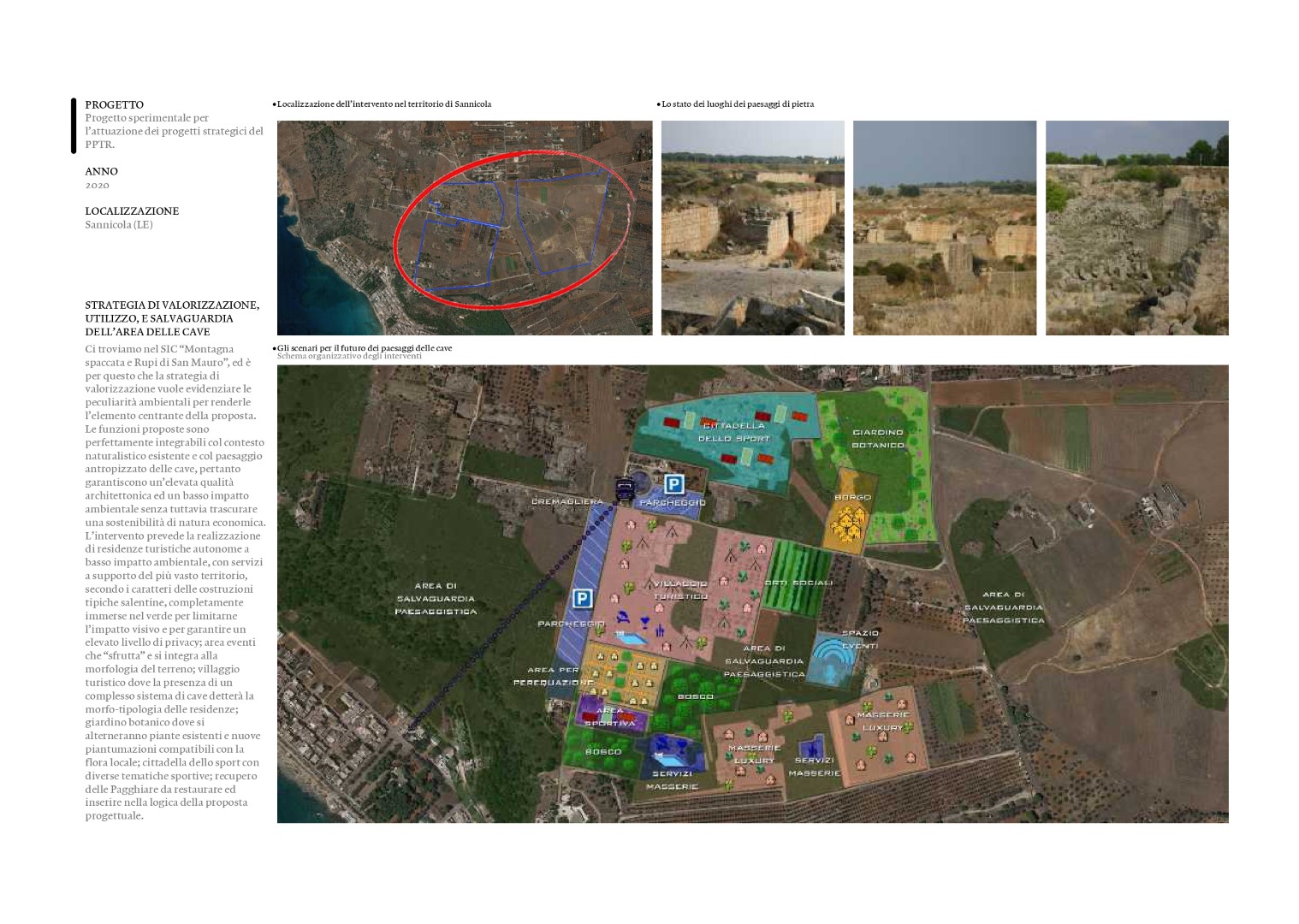Open the Sannicola aerial localization image
This screenshot has width=1299, height=924.
pyautogui.click(x=465, y=228)
